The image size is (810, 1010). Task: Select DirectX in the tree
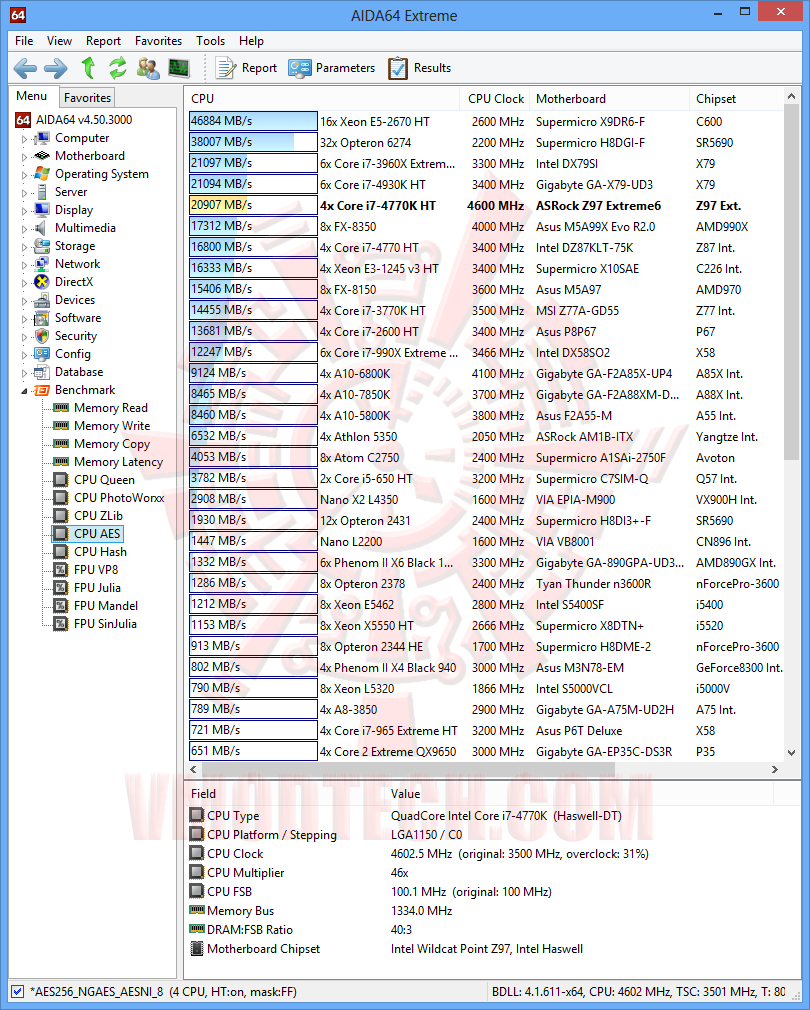pyautogui.click(x=74, y=282)
